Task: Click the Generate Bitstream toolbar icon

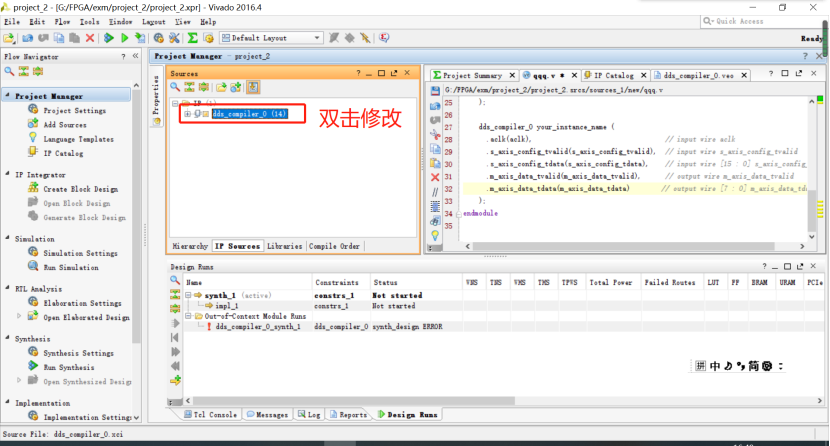Action: [140, 38]
